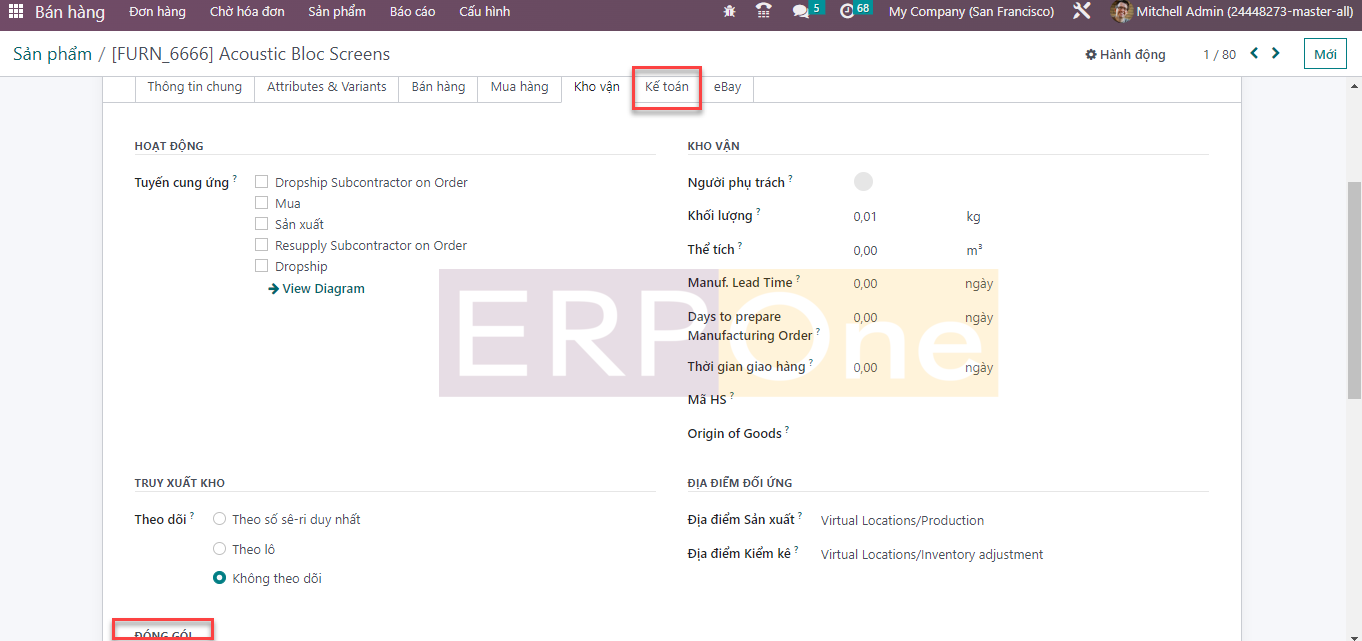Open the activities clock icon

click(x=848, y=12)
